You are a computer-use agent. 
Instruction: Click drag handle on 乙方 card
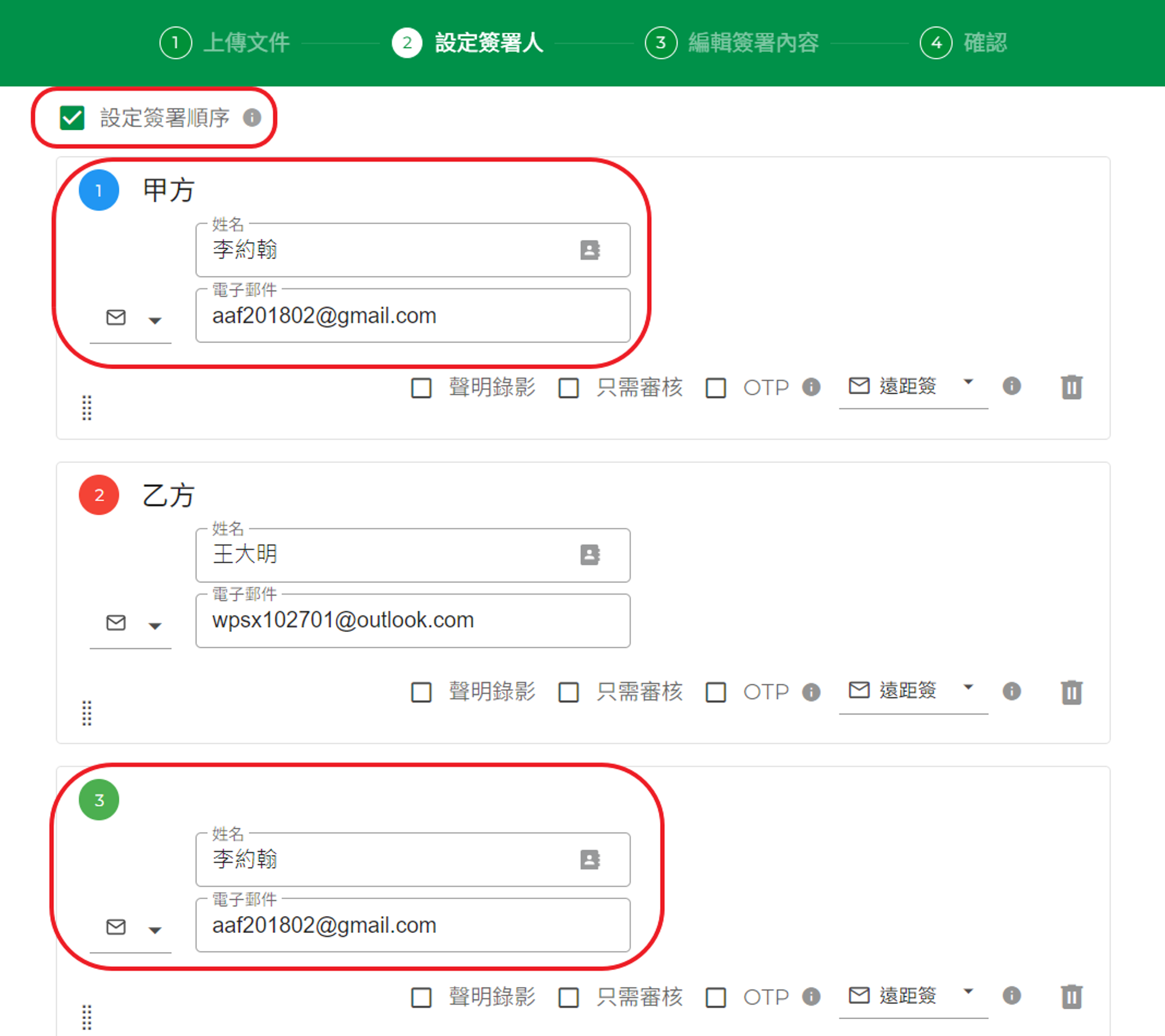pos(87,713)
